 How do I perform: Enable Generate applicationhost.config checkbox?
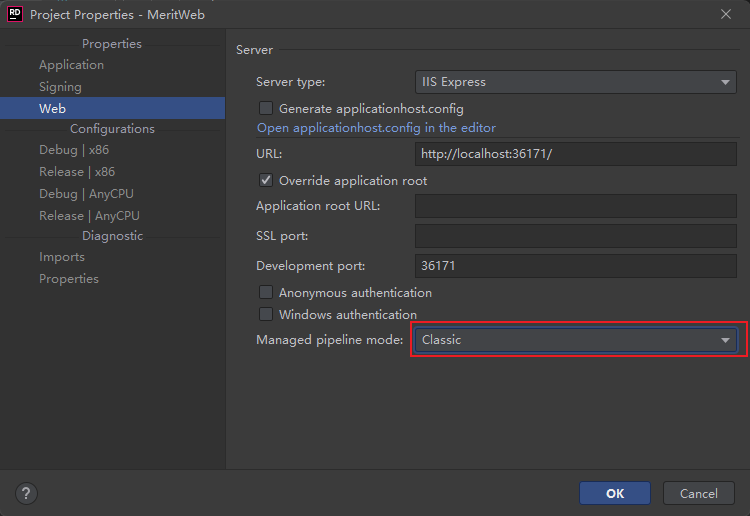(x=266, y=108)
